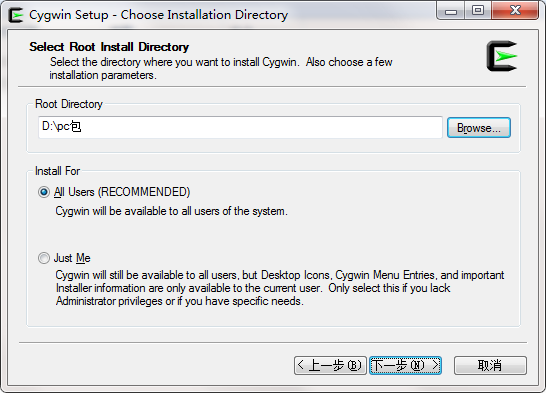Click the All Users label text
This screenshot has width=546, height=393.
[122, 192]
